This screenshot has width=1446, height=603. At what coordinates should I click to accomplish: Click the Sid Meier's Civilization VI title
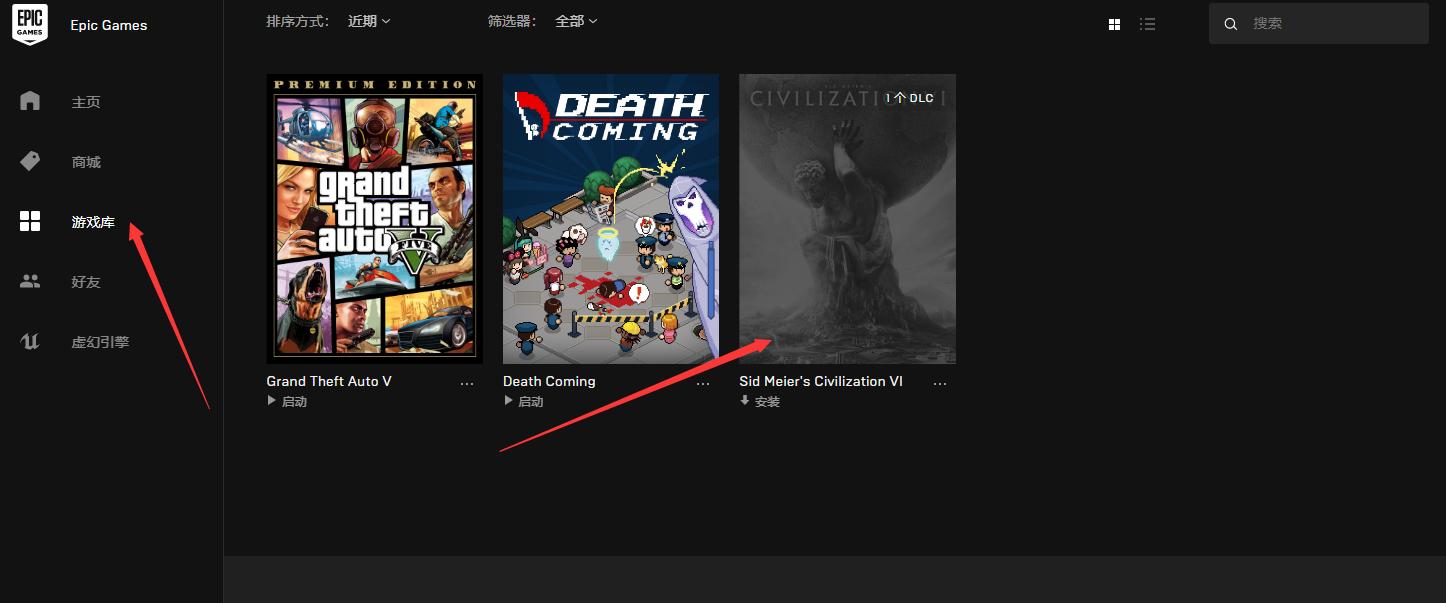(821, 381)
